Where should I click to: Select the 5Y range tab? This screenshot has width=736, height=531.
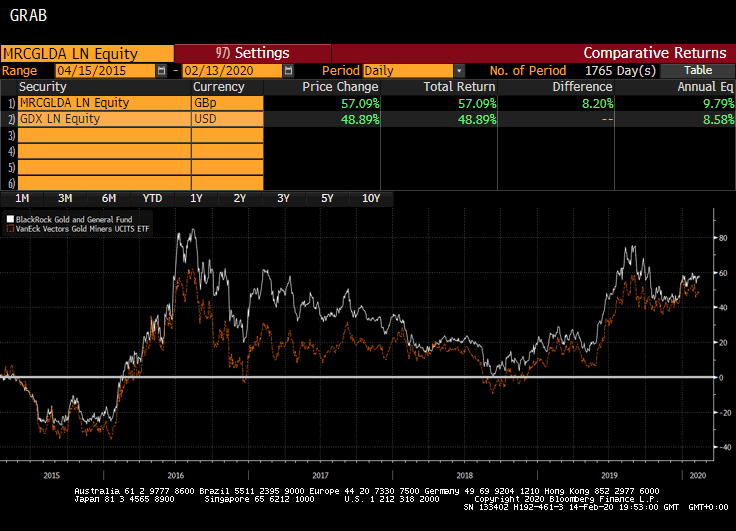(x=327, y=199)
